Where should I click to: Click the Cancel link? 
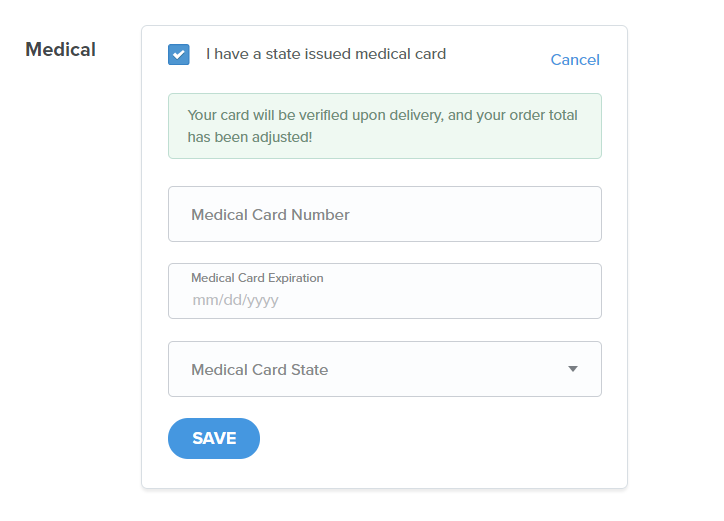pos(575,60)
